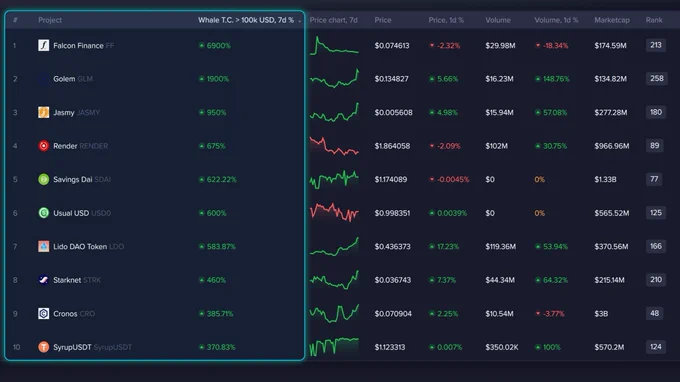Click the Savings Dai project logo

click(x=43, y=179)
